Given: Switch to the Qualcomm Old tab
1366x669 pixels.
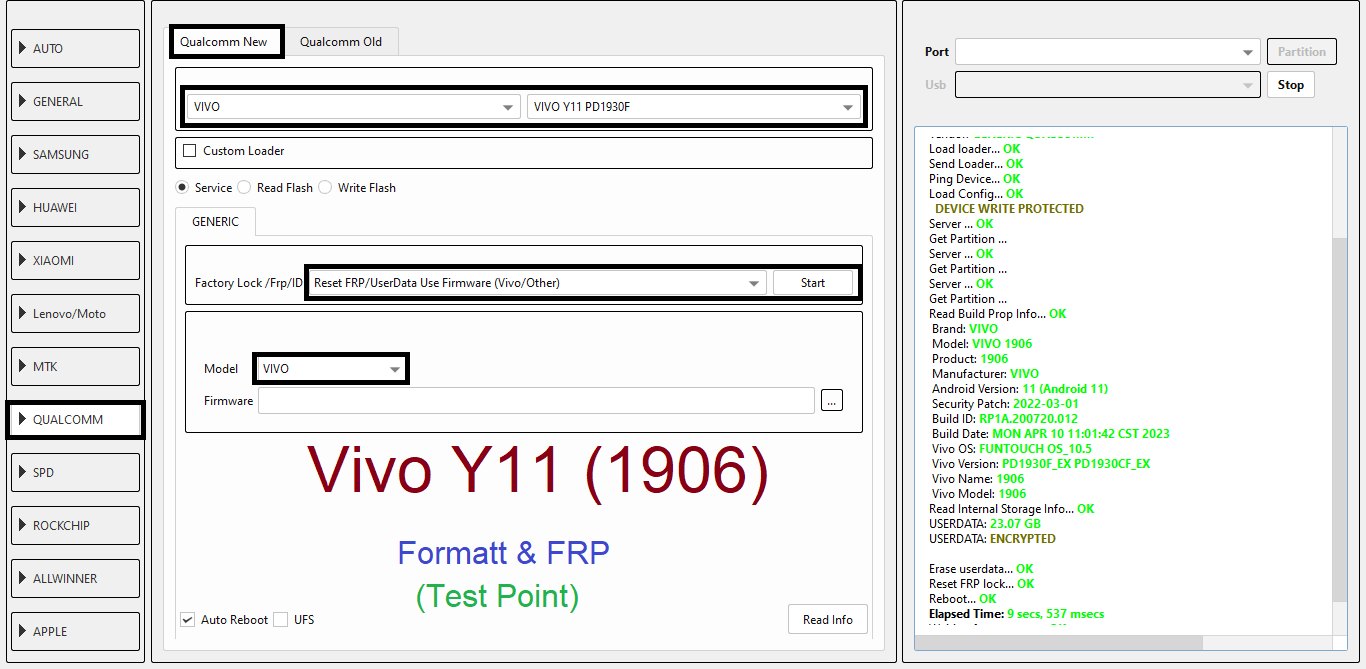Looking at the screenshot, I should point(341,42).
